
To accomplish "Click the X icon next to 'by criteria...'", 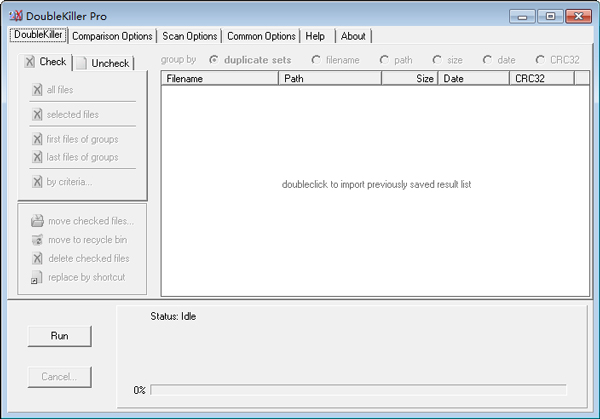I will point(37,181).
